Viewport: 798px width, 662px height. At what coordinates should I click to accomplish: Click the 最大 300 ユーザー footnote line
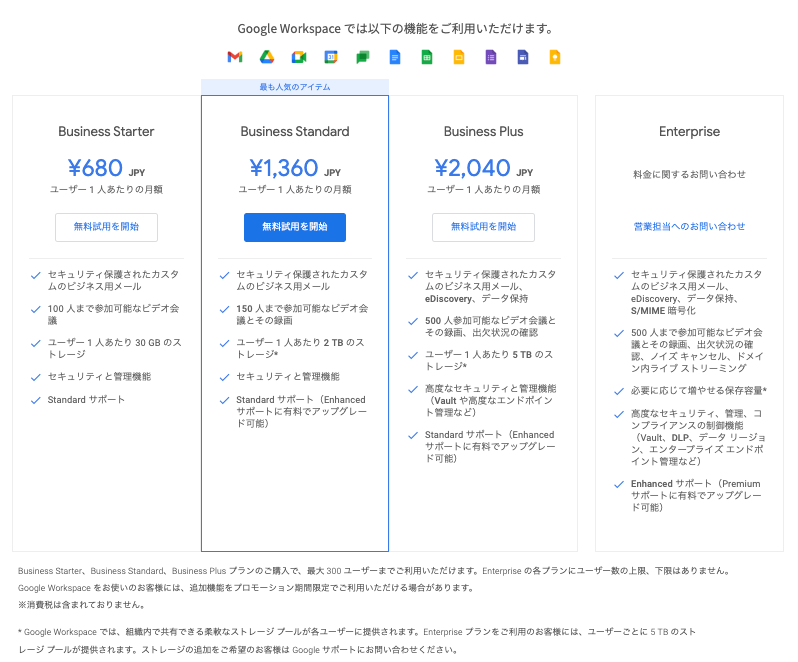pos(374,571)
